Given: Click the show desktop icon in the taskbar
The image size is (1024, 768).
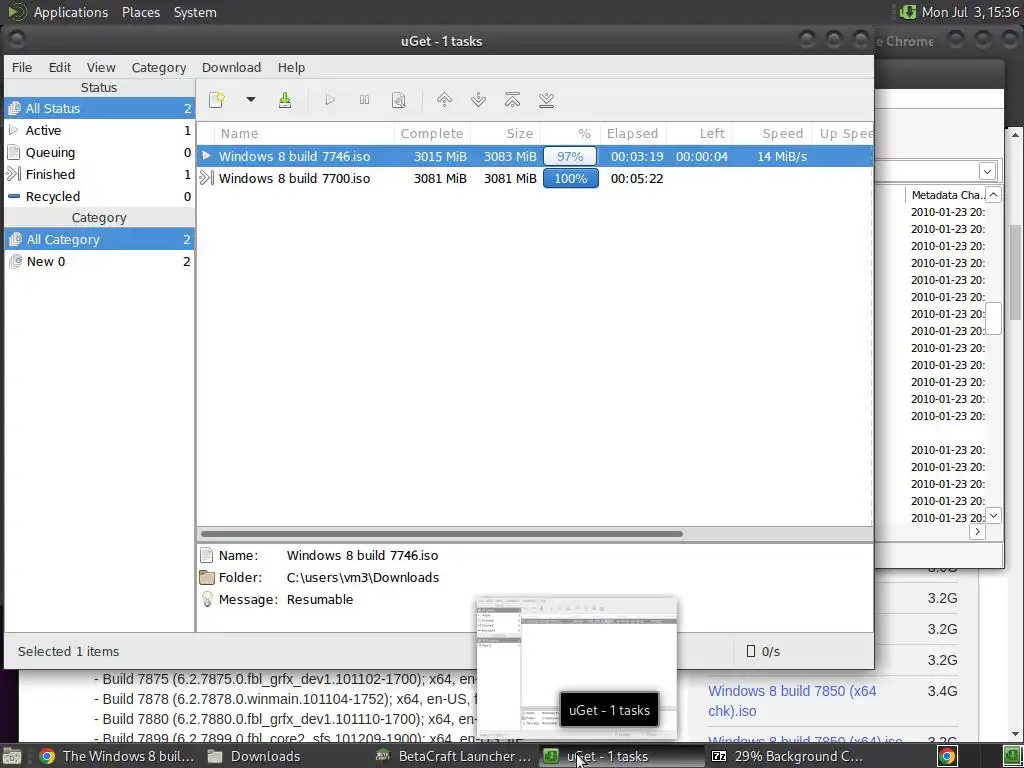Looking at the screenshot, I should click(12, 757).
